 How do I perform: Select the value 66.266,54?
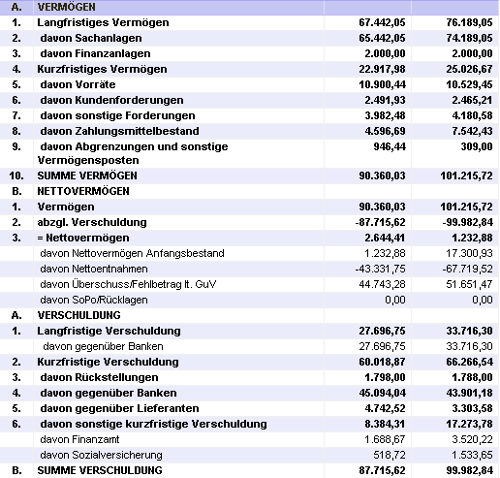pyautogui.click(x=469, y=362)
